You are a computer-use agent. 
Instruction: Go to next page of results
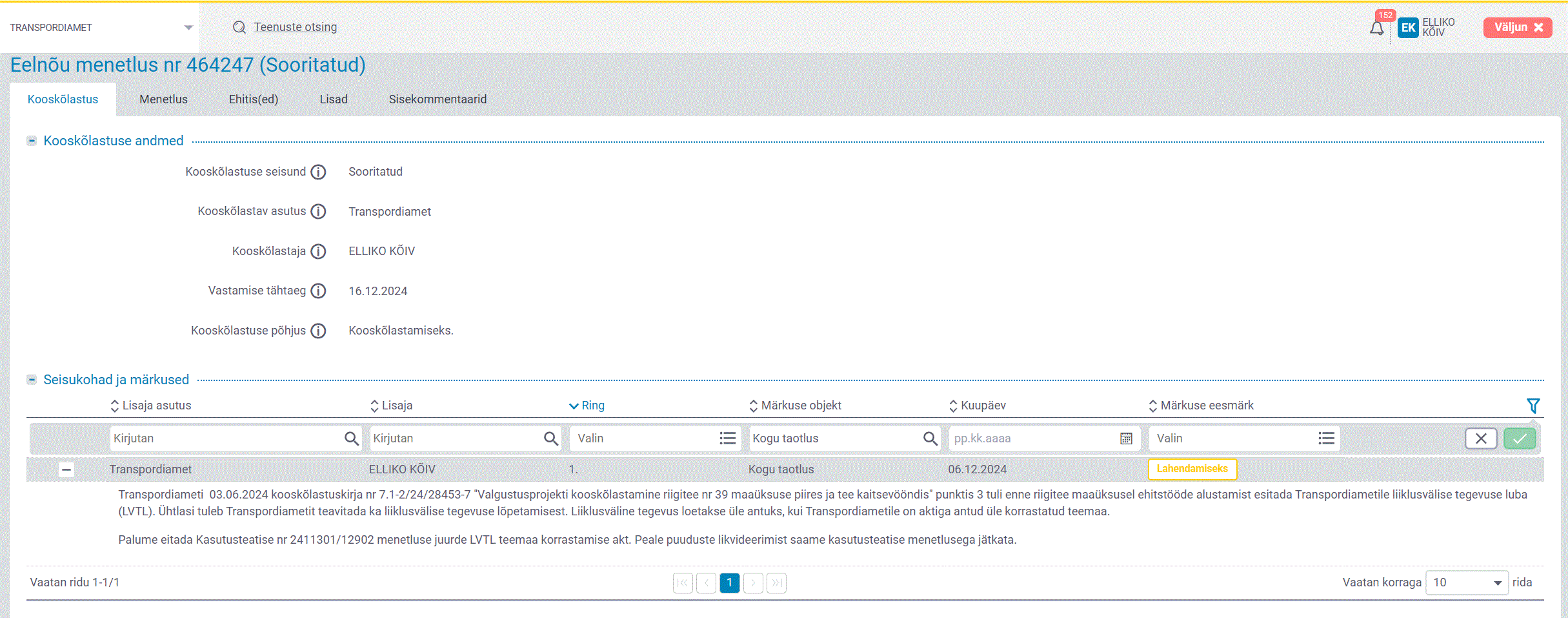point(753,583)
